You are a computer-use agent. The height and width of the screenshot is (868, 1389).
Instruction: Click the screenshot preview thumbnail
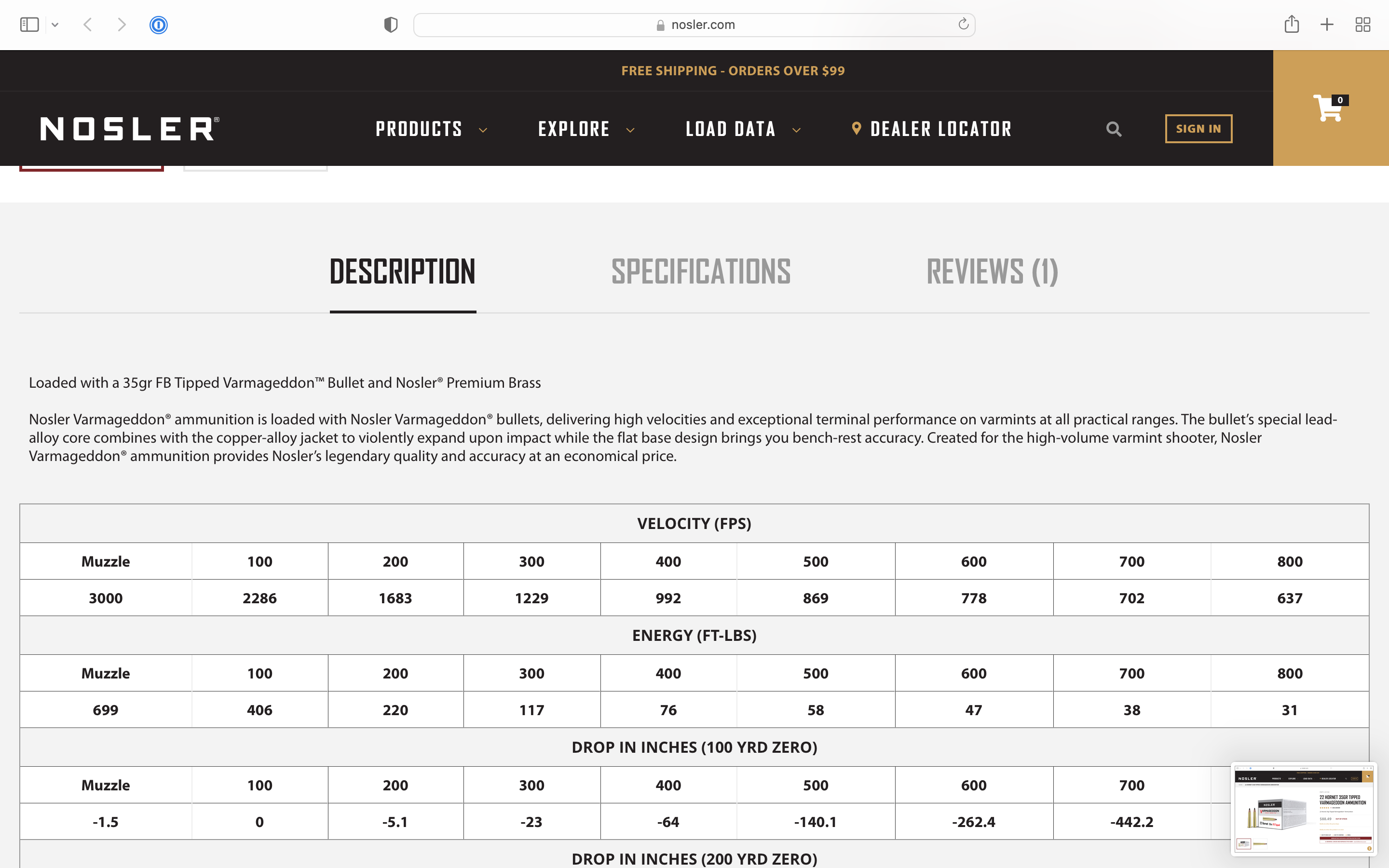(x=1304, y=809)
